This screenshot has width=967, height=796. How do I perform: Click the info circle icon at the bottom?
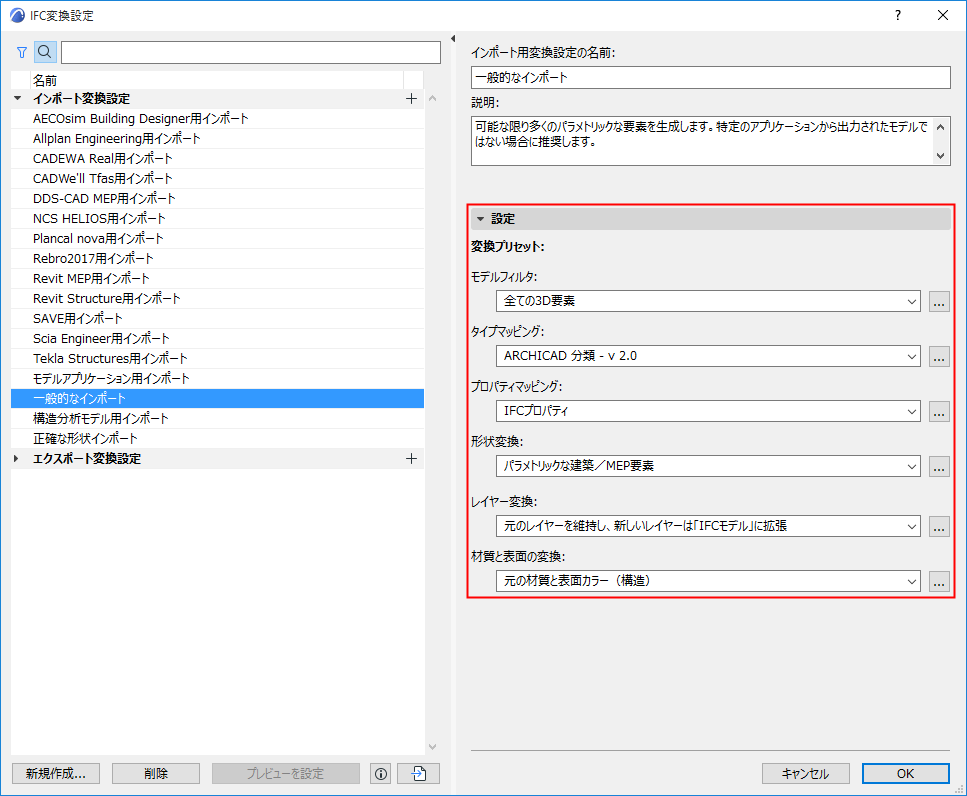tap(380, 773)
